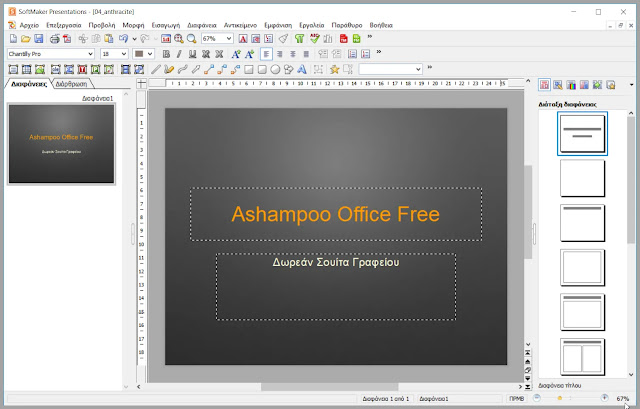Image resolution: width=640 pixels, height=409 pixels.
Task: Print the presentation using the printer icon
Action: tap(54, 39)
